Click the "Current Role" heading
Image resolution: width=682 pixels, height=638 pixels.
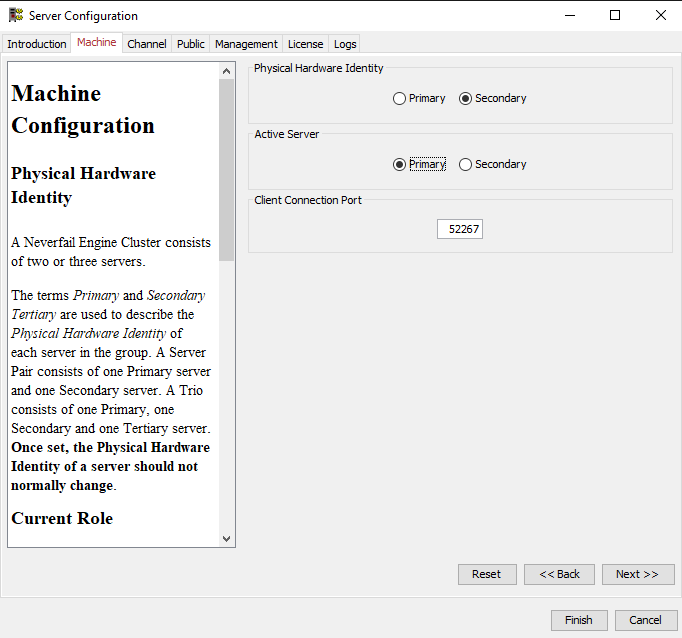[x=62, y=518]
